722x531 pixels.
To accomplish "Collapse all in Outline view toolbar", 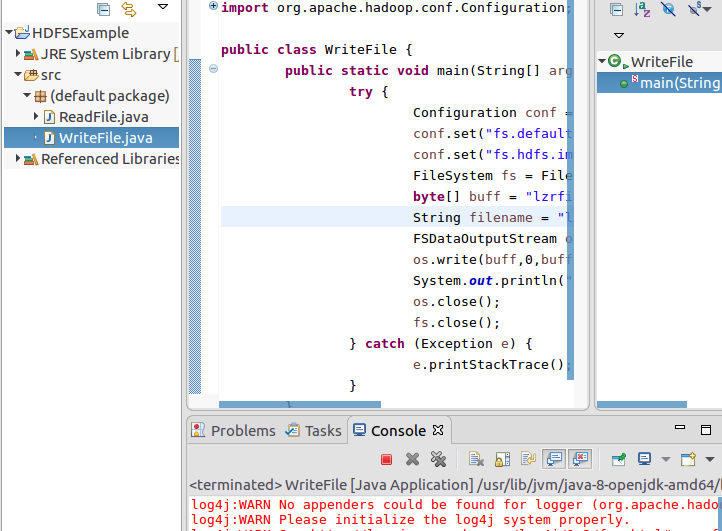I will pyautogui.click(x=616, y=9).
